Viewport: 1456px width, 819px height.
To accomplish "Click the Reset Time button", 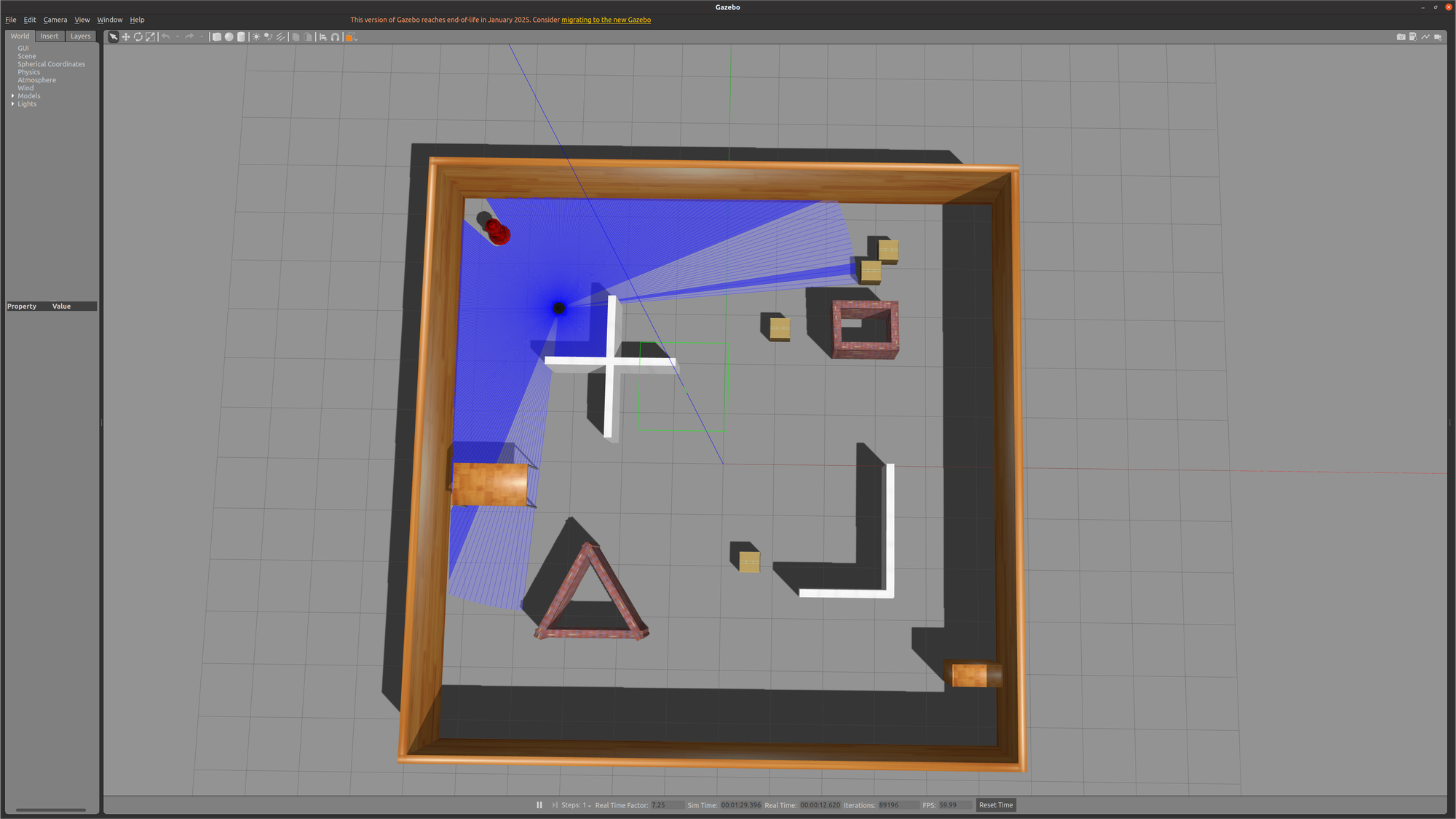I will tap(995, 805).
